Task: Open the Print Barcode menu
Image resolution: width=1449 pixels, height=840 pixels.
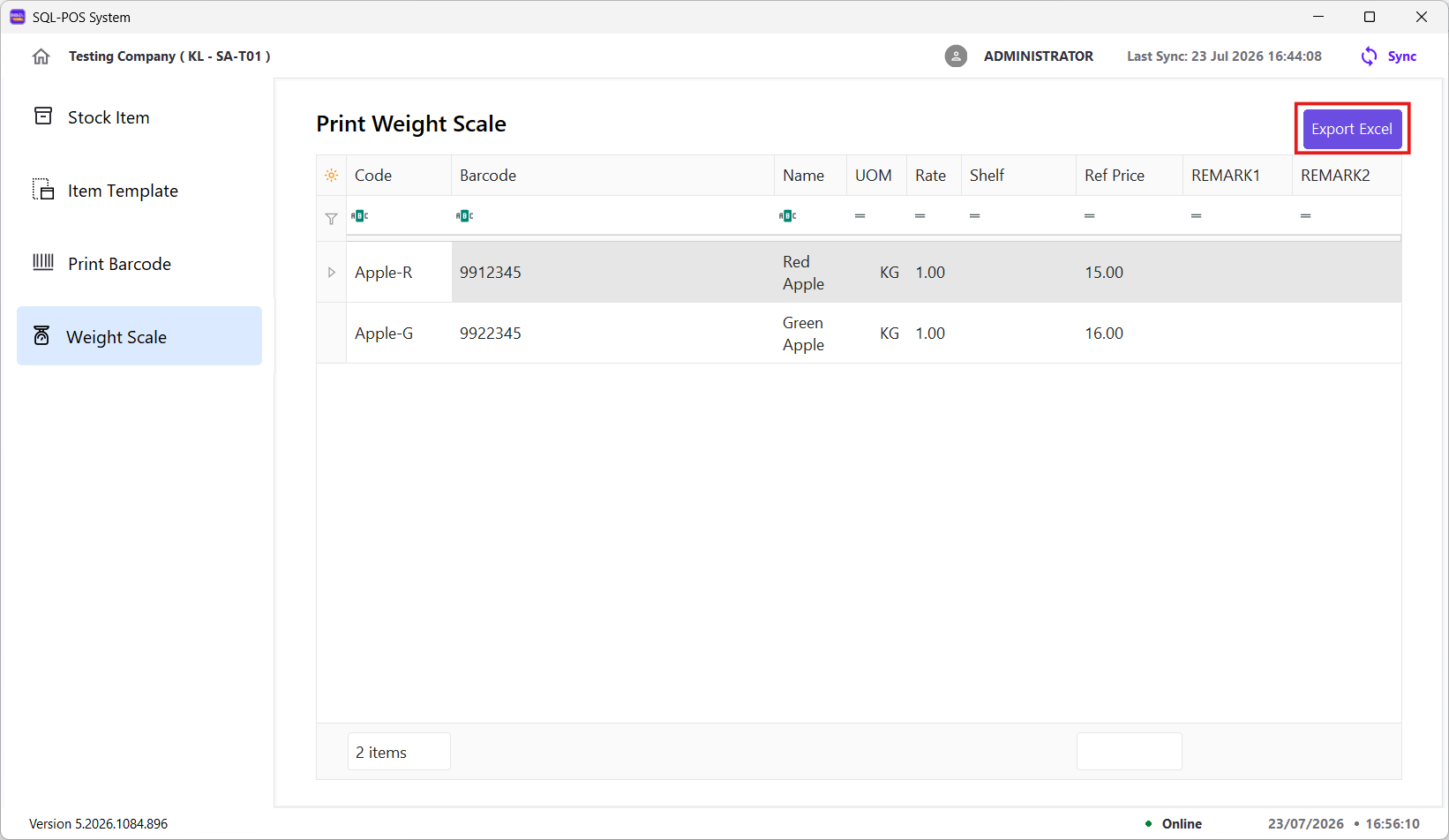Action: click(x=139, y=264)
